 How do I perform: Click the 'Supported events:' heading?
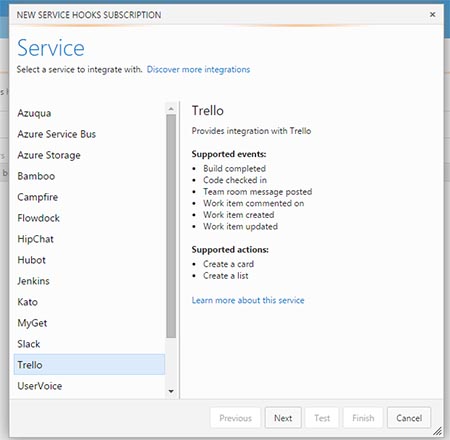pyautogui.click(x=229, y=154)
